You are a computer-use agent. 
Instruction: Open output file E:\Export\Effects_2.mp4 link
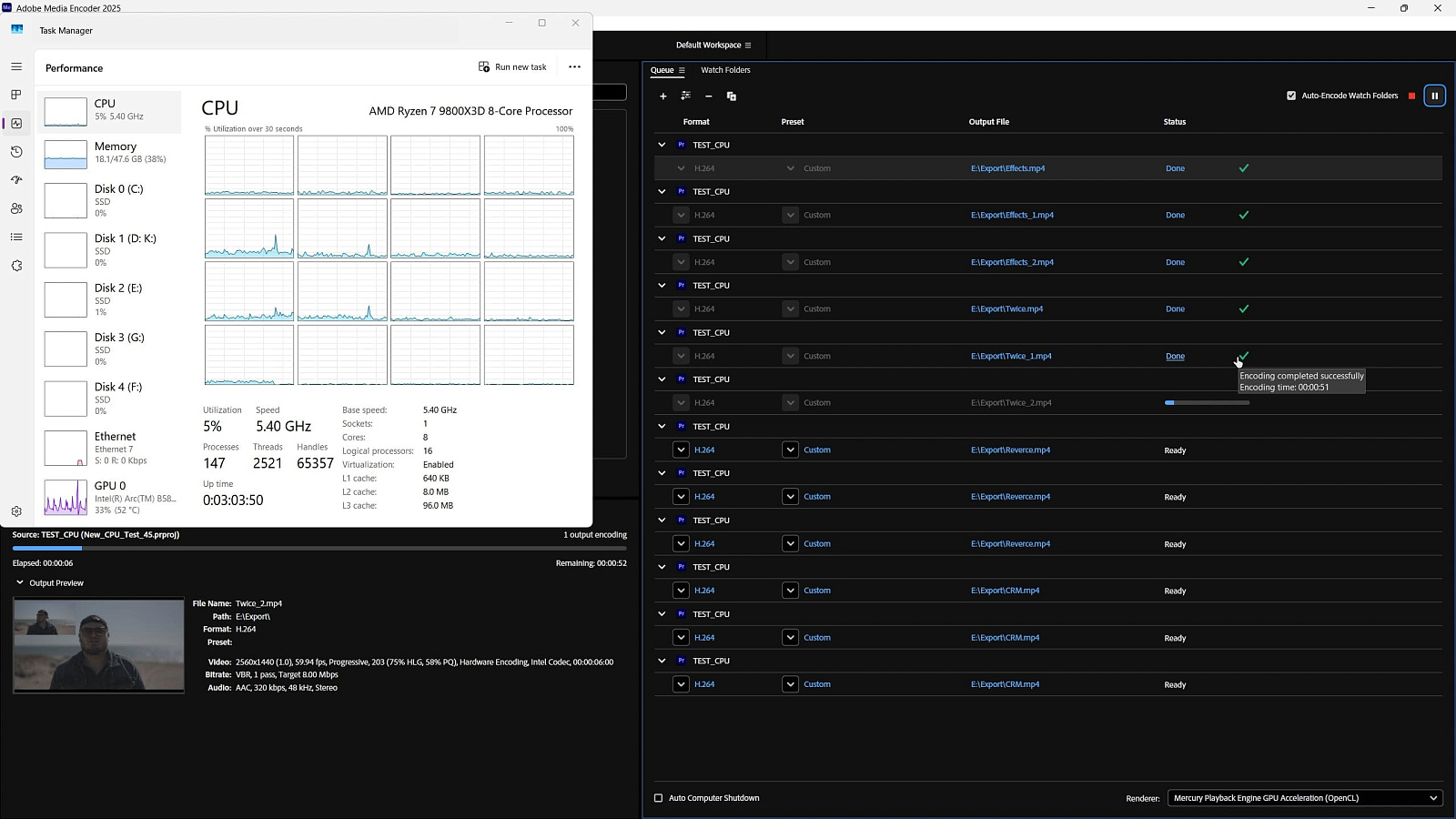[1012, 262]
